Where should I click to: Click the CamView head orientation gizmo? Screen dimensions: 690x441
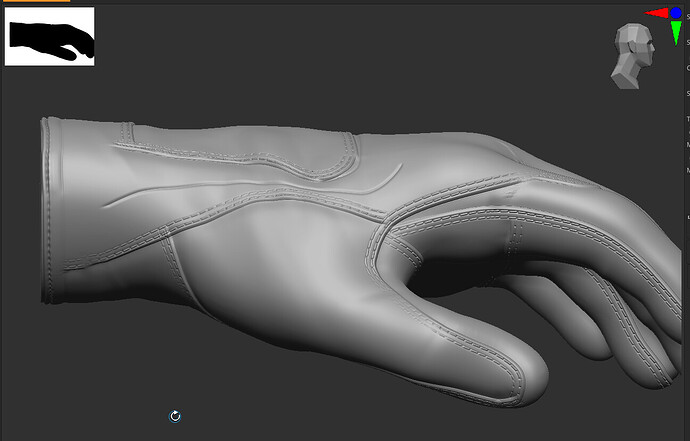click(x=632, y=56)
